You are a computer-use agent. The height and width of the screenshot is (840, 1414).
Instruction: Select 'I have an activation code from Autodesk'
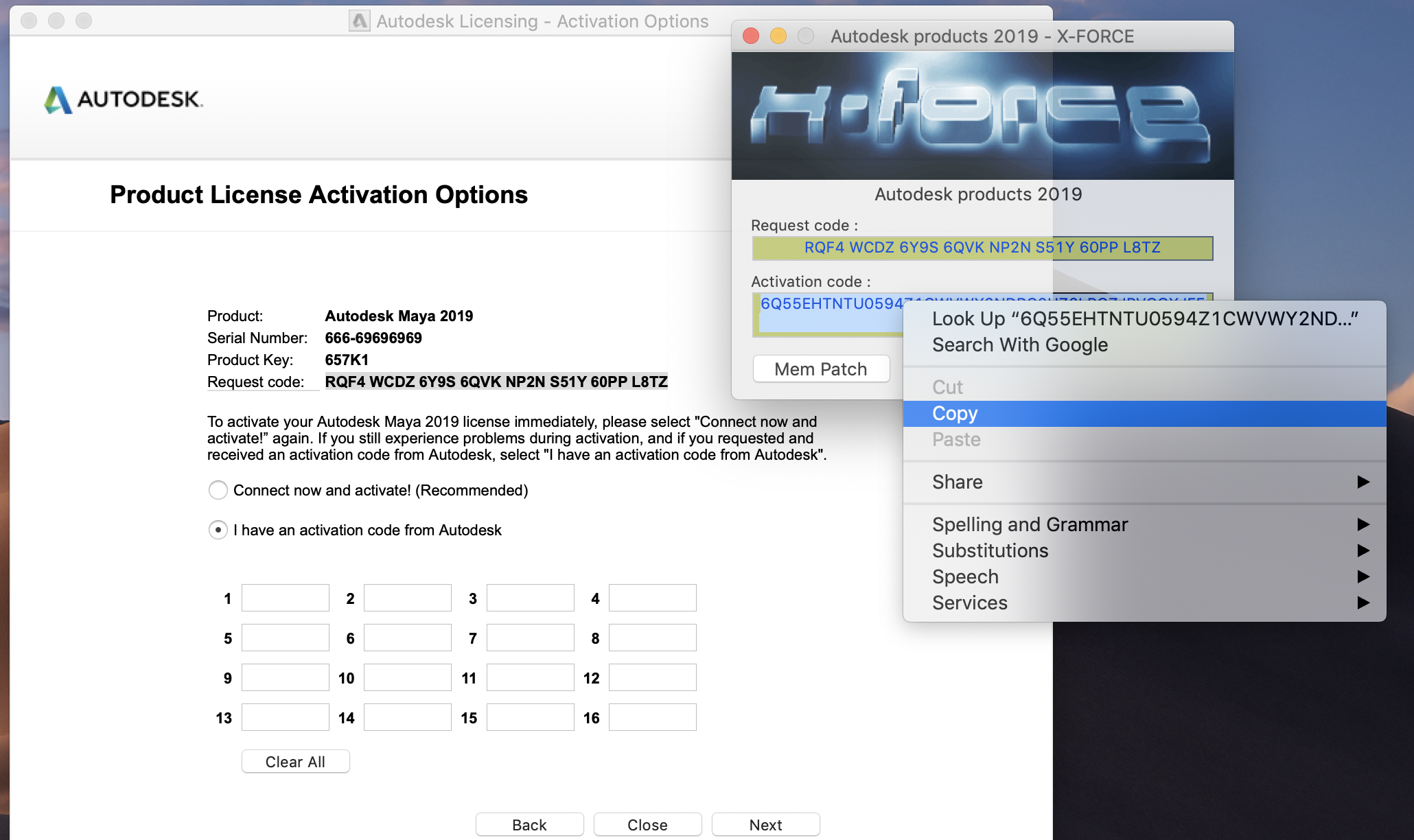[218, 530]
